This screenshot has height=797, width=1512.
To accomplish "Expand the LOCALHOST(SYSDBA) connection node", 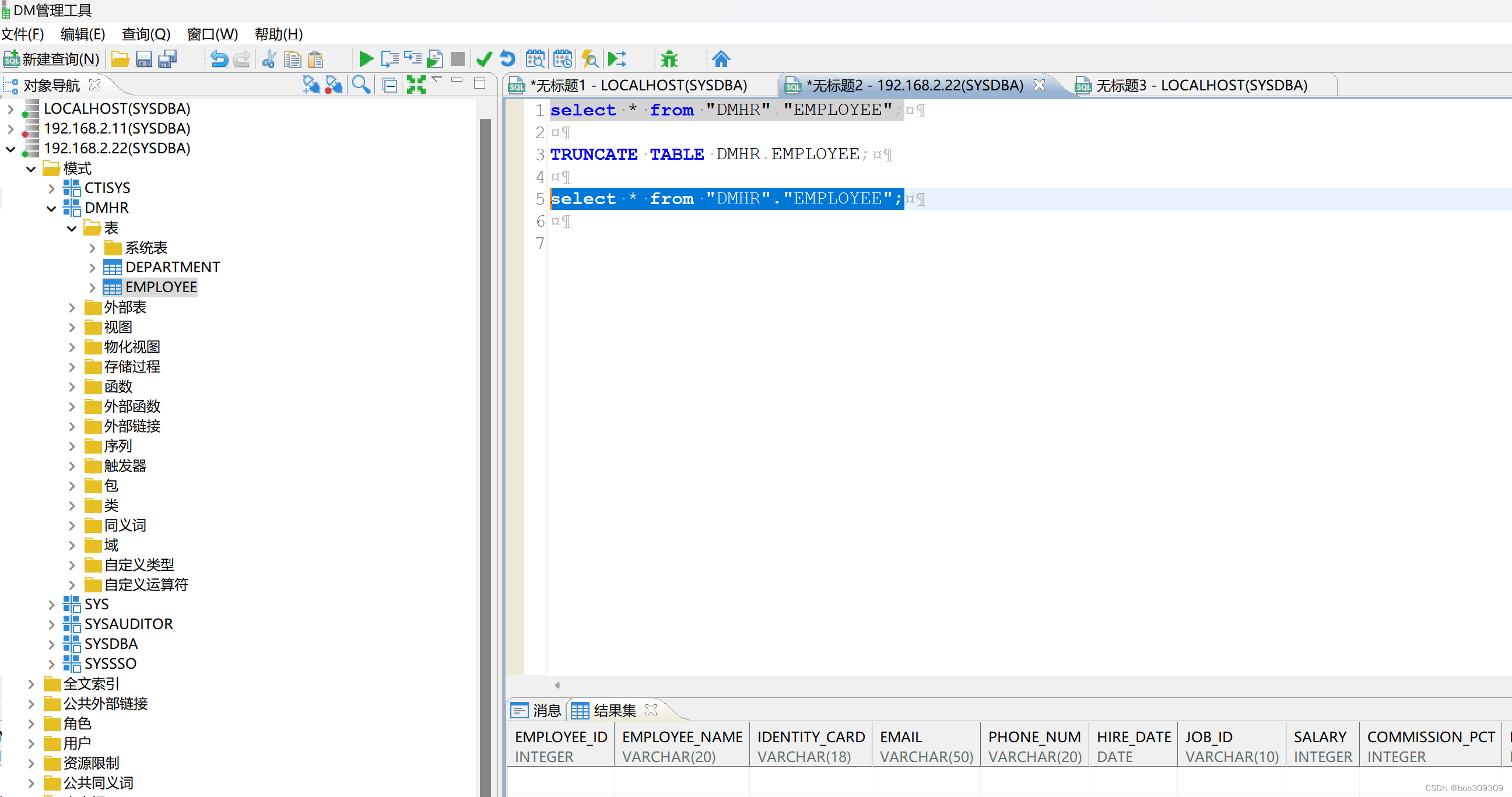I will tap(10, 108).
